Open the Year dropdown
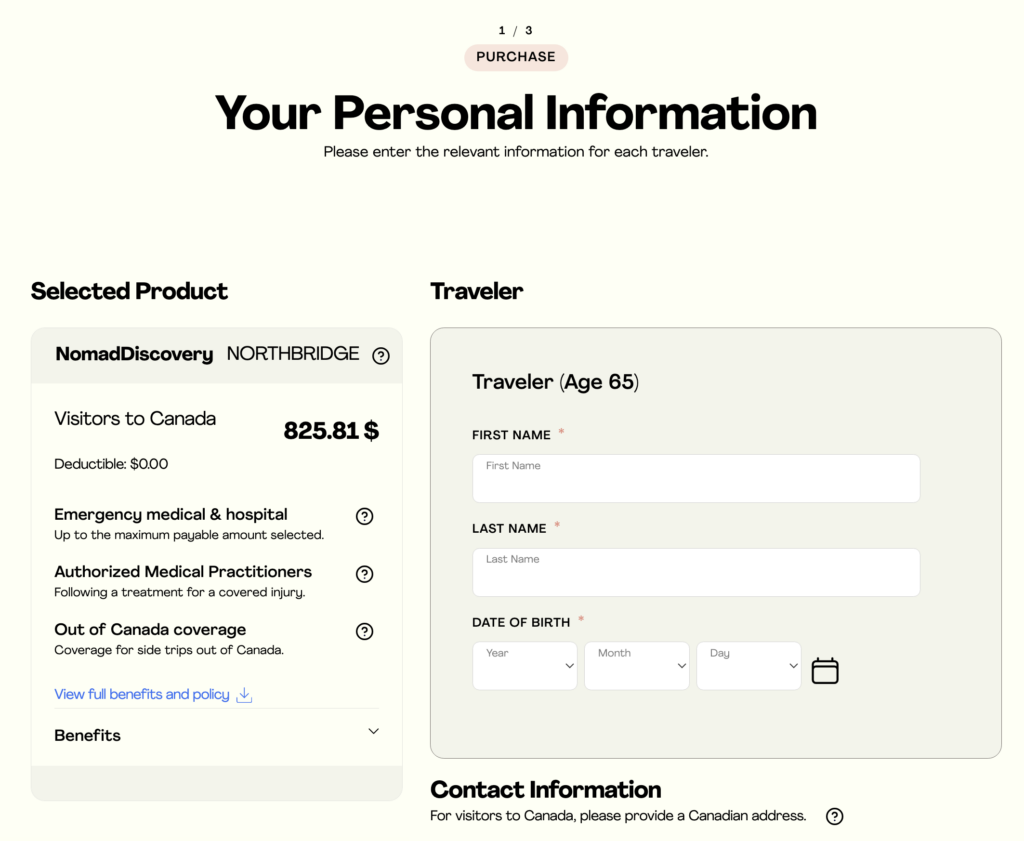Image resolution: width=1024 pixels, height=841 pixels. click(525, 666)
